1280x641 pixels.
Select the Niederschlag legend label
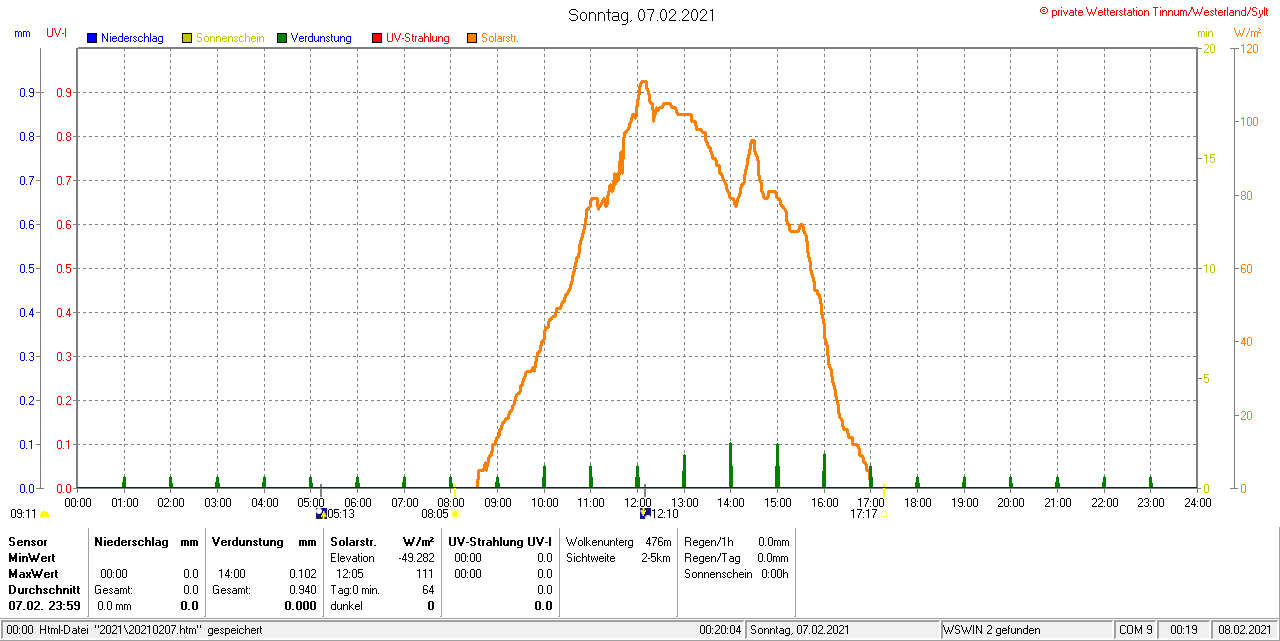click(133, 38)
